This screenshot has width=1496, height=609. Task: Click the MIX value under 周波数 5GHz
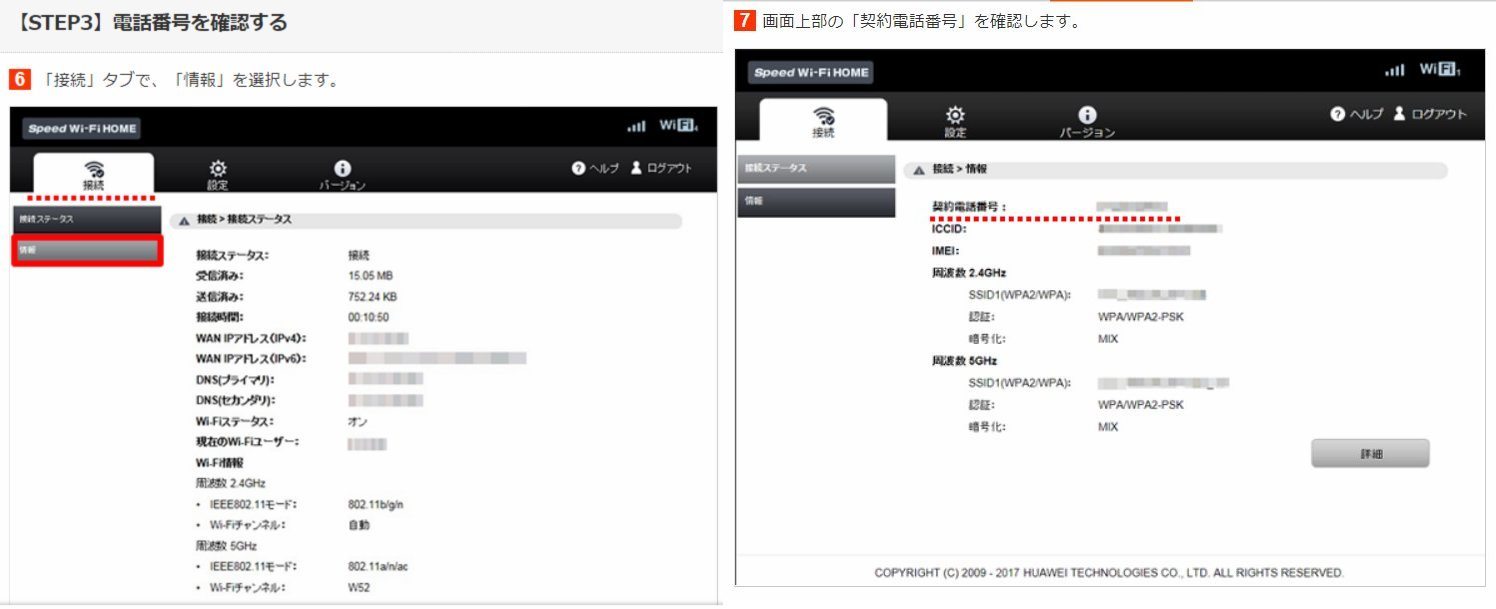(x=1107, y=427)
